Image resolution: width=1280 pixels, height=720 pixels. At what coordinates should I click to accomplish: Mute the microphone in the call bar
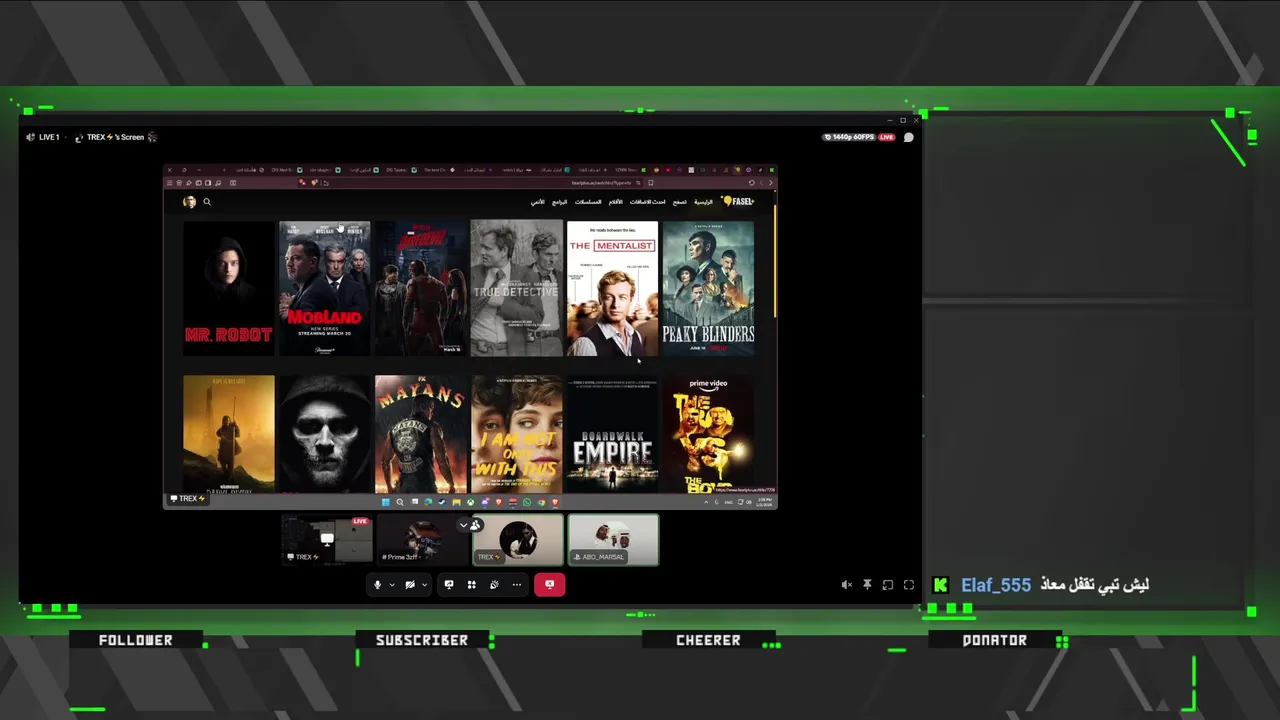pyautogui.click(x=377, y=585)
